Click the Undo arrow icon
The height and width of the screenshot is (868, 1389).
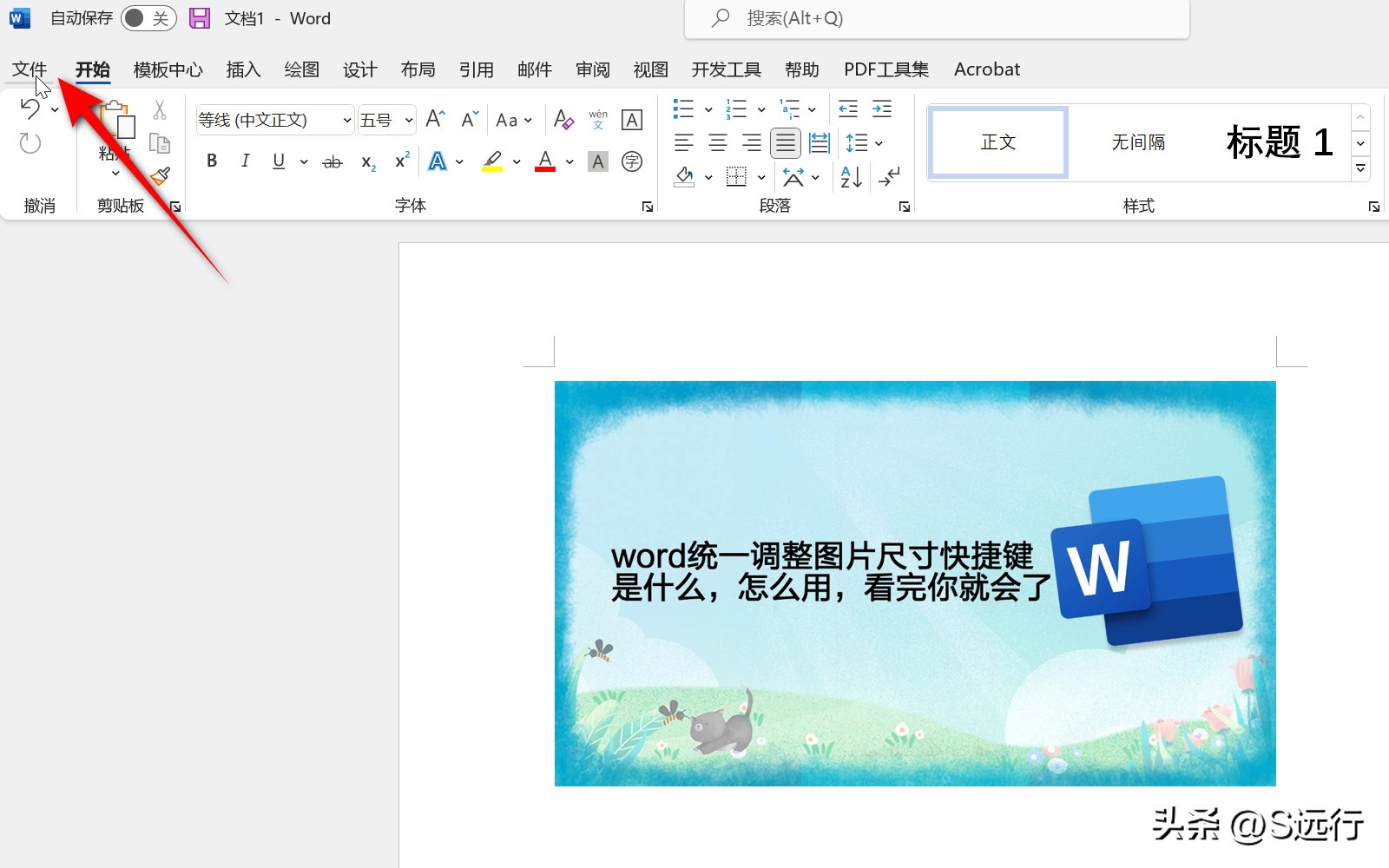30,108
